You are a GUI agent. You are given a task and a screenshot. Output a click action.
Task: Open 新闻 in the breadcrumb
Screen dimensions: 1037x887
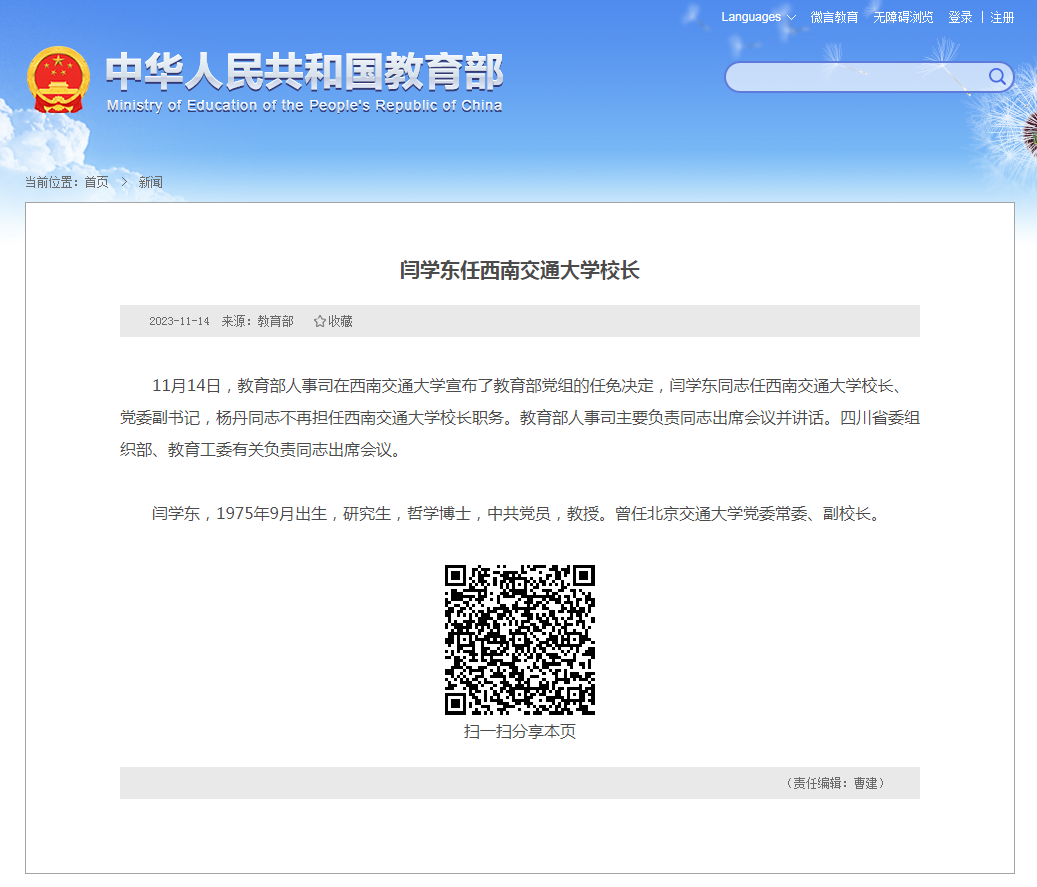pyautogui.click(x=150, y=182)
